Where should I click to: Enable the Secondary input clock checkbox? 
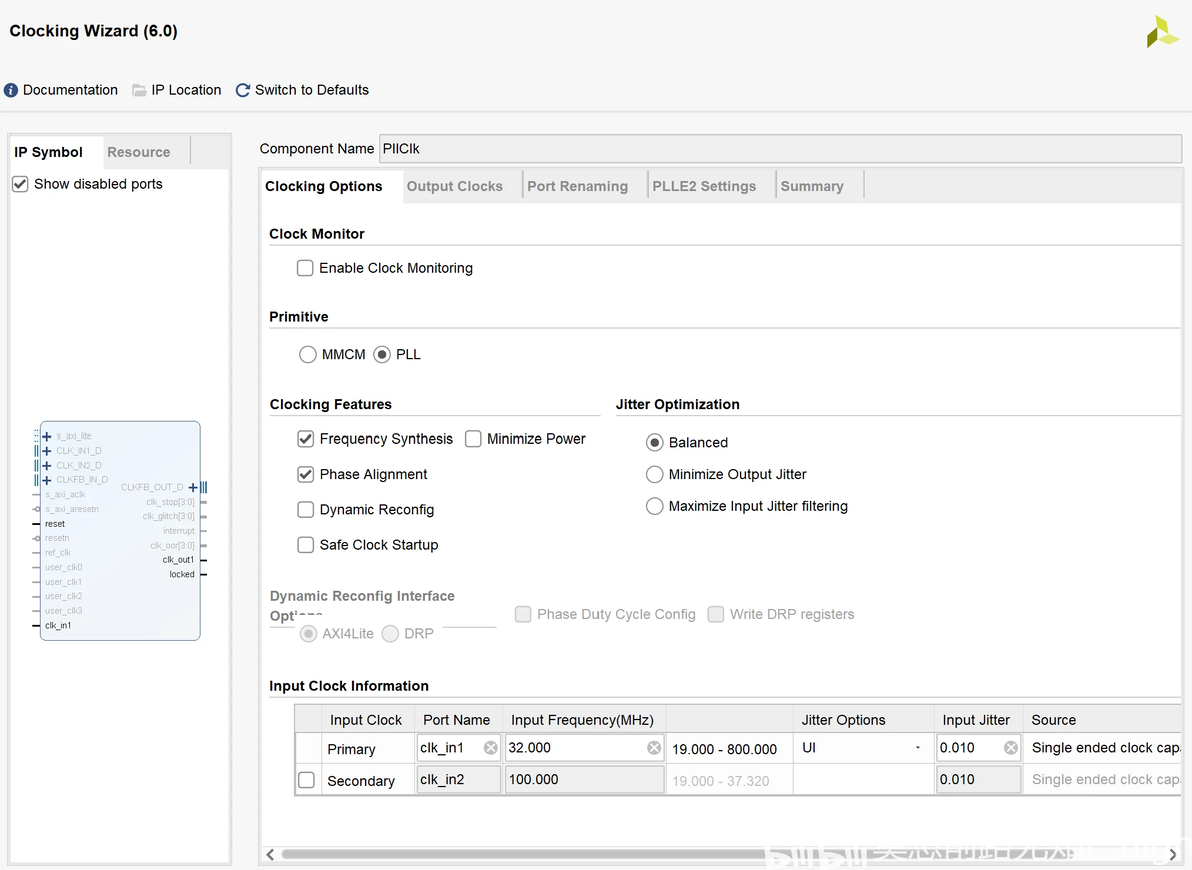click(307, 780)
